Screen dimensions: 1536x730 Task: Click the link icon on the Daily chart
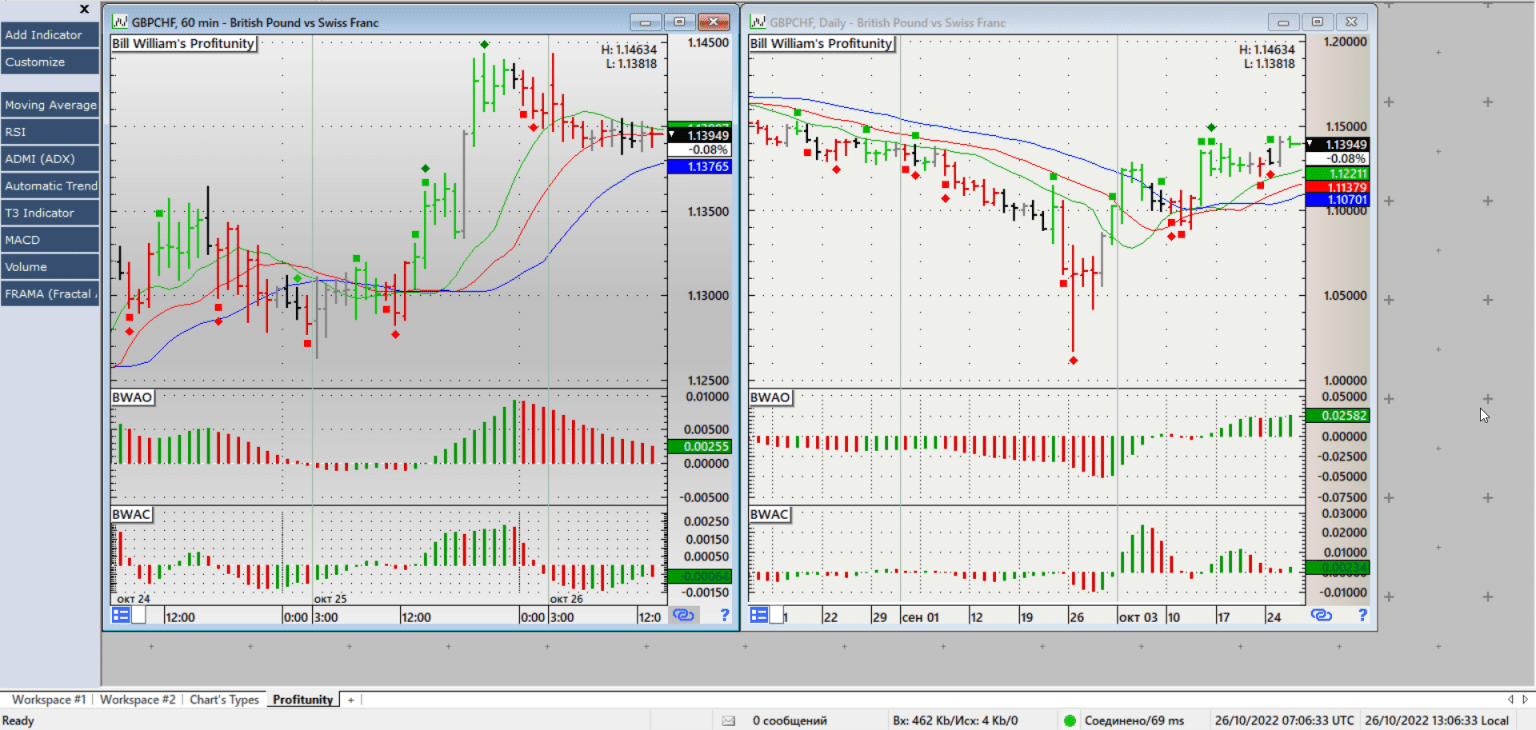click(x=1321, y=616)
